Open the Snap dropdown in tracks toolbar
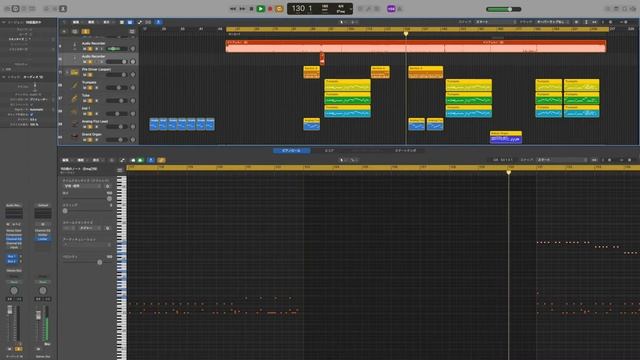640x360 pixels. click(x=496, y=22)
